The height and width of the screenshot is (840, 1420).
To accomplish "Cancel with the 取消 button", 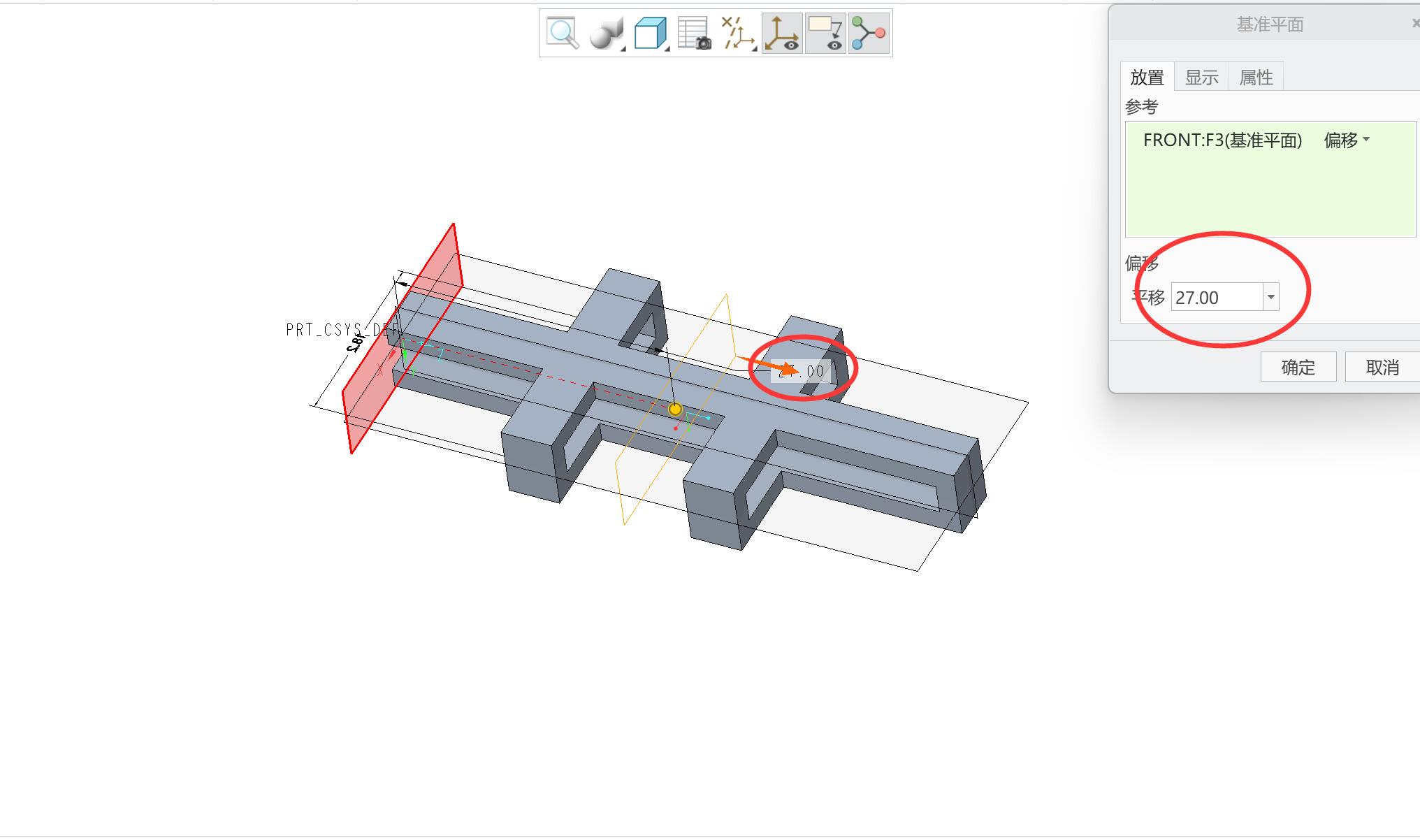I will [1382, 367].
